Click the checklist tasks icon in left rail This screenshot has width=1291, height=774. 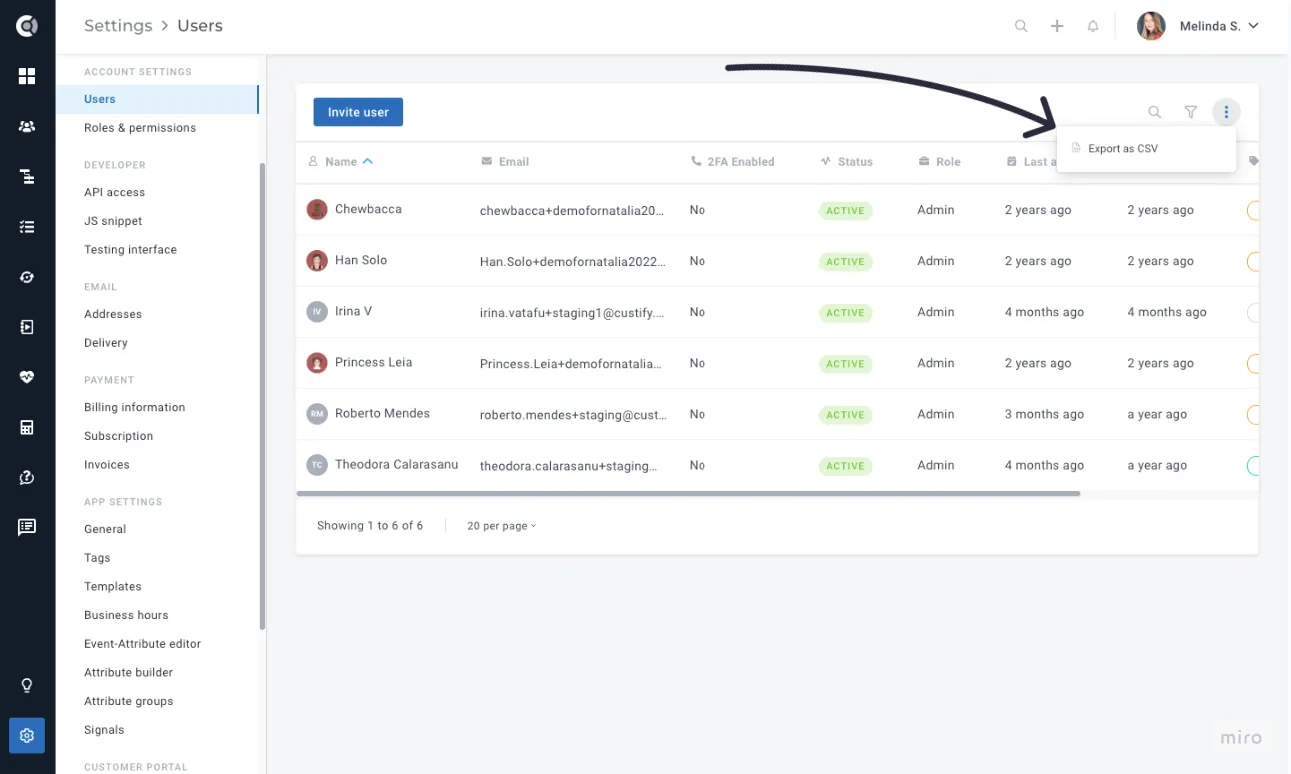point(27,227)
